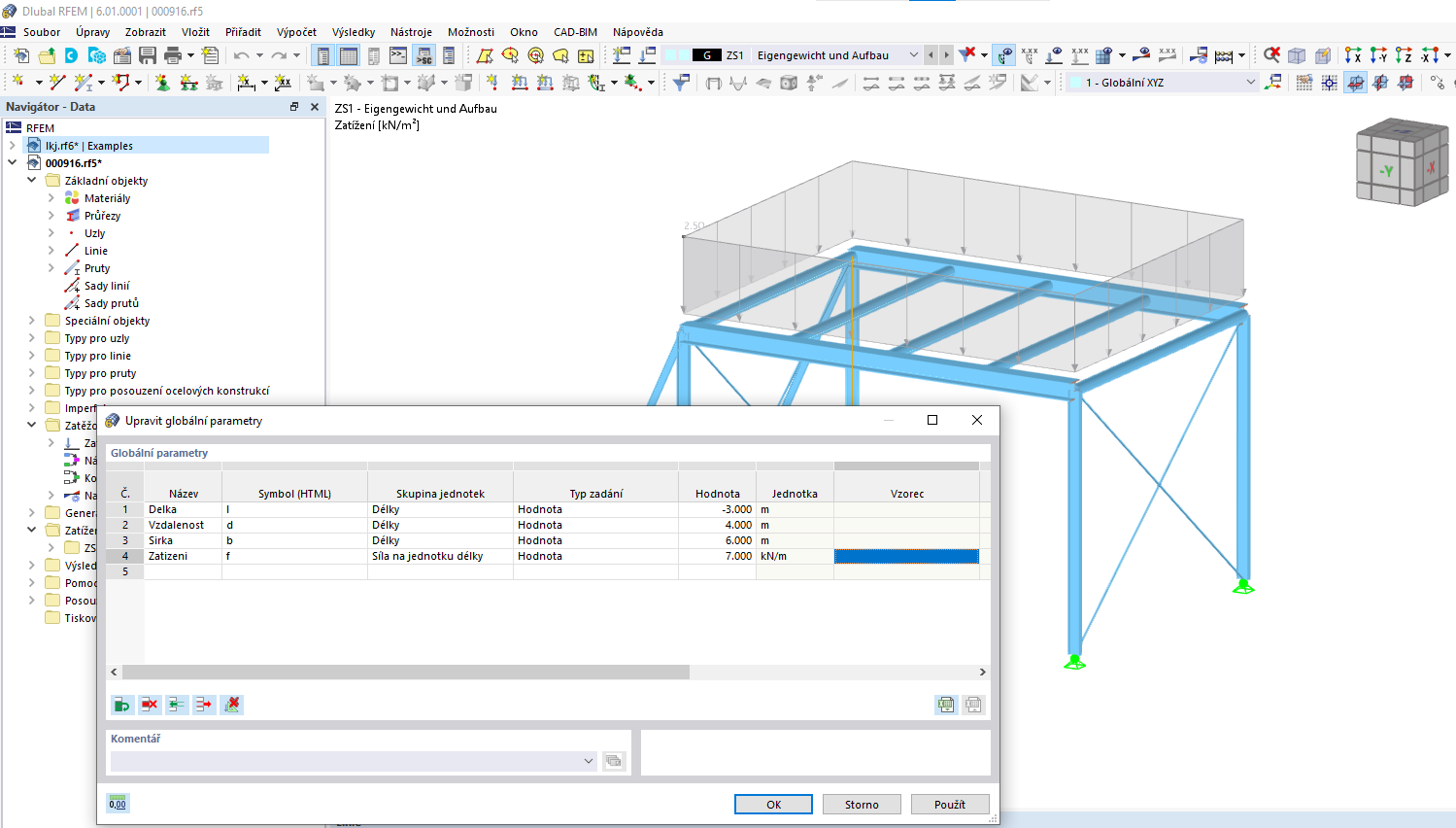Open the console window icon
Screen dimensions: 1456x828
tap(398, 55)
